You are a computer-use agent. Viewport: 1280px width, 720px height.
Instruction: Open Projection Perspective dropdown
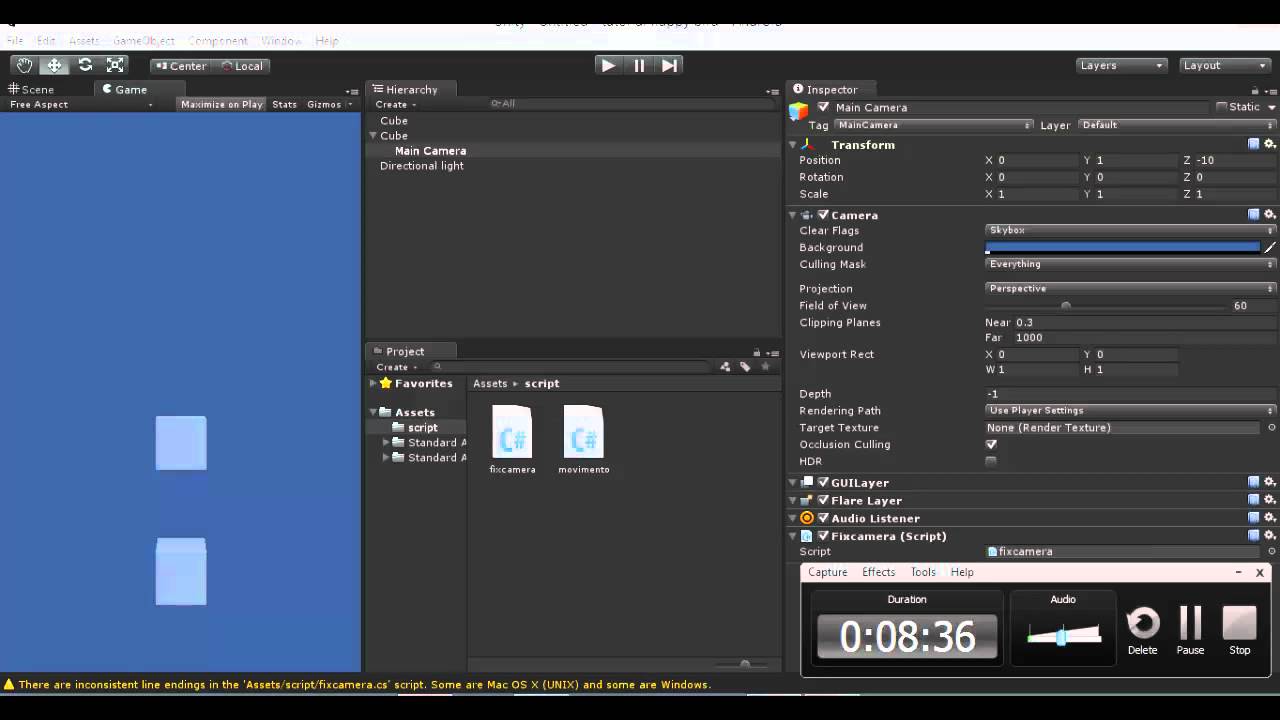tap(1131, 288)
